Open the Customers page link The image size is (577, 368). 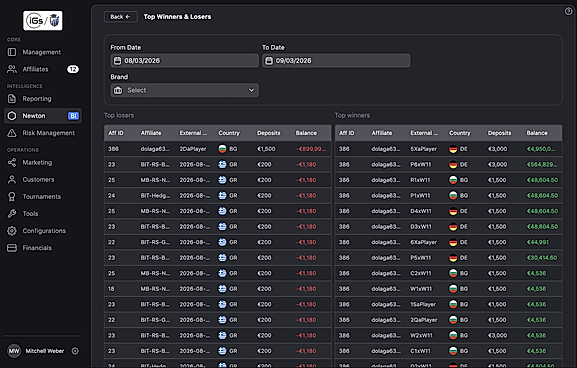coord(43,180)
